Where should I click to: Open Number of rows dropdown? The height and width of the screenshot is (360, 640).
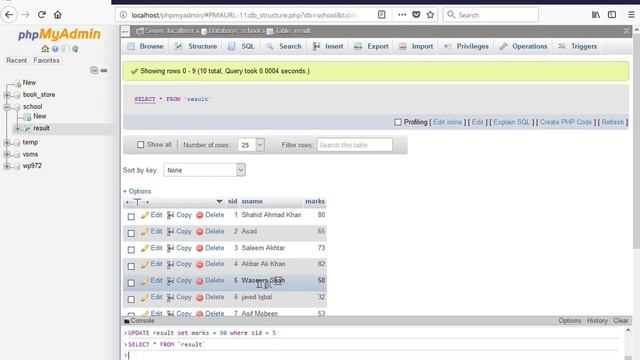coord(251,145)
